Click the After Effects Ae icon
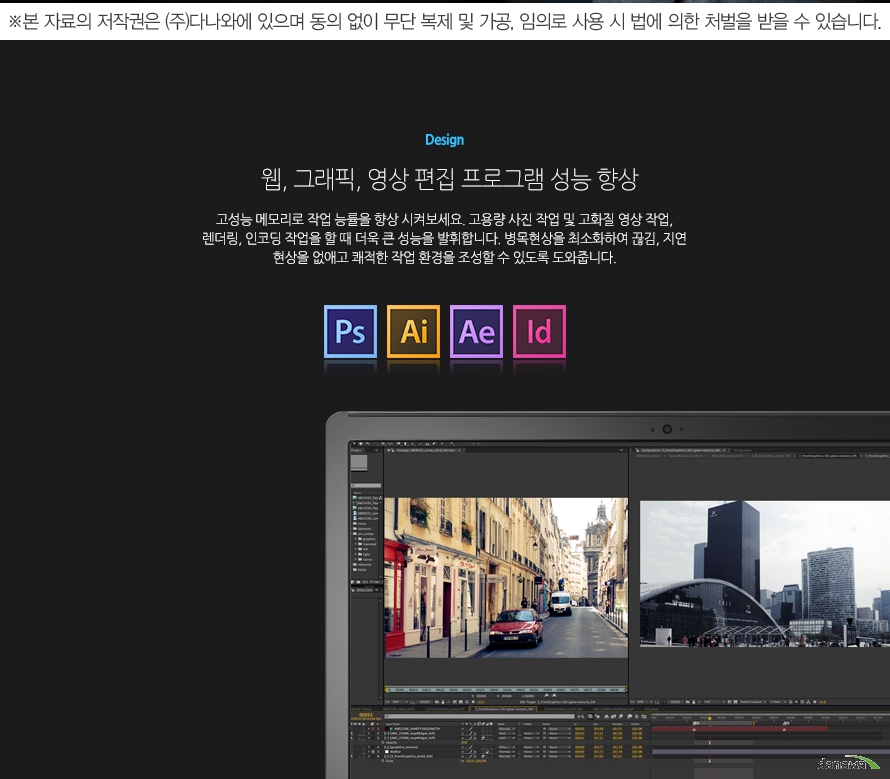The height and width of the screenshot is (779, 890). [476, 332]
